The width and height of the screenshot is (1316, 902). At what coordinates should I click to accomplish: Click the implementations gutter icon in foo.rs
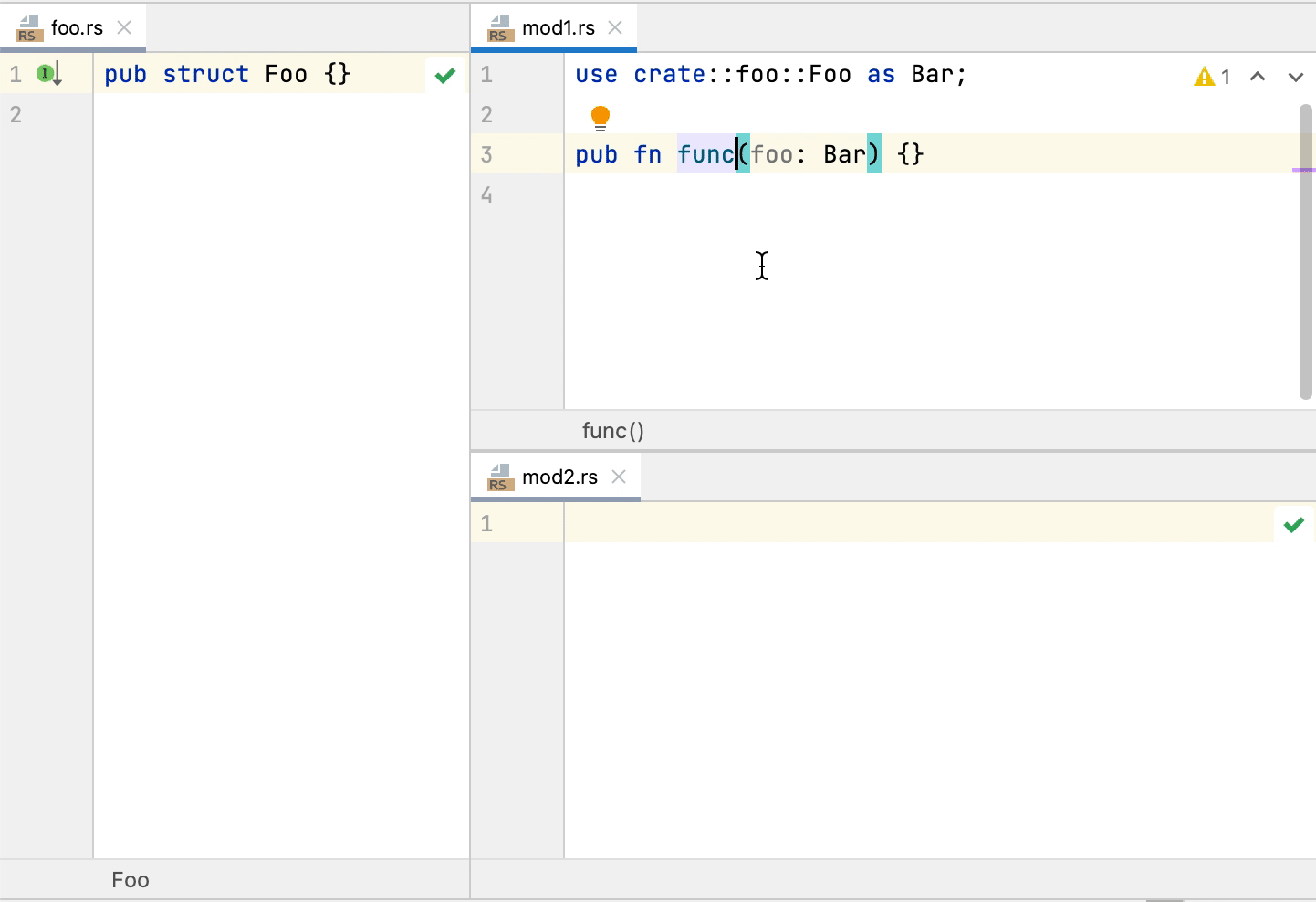click(48, 74)
